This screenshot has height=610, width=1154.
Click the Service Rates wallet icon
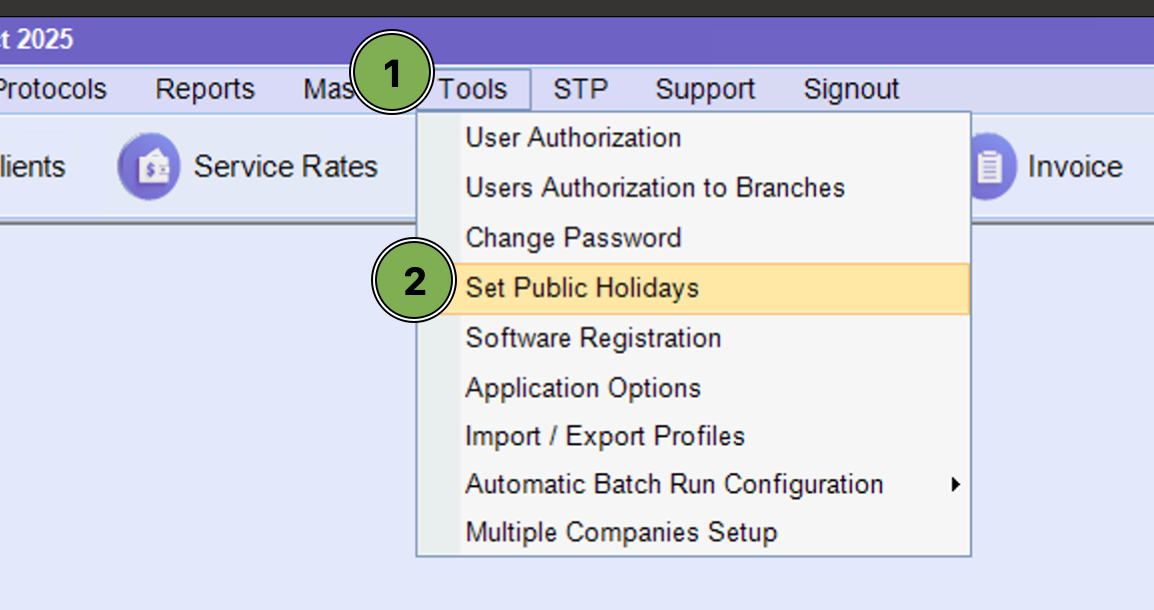[148, 167]
